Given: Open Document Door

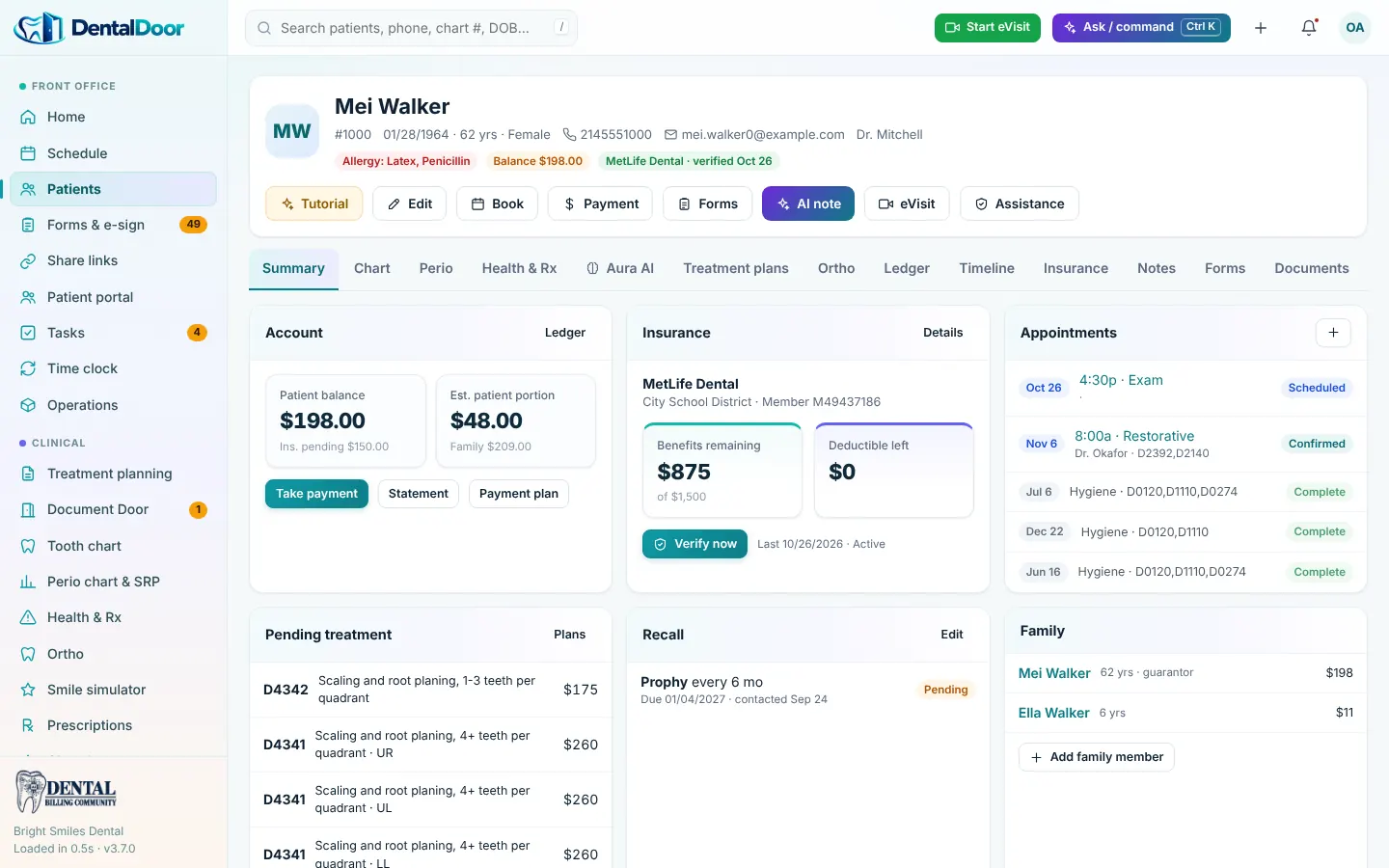Looking at the screenshot, I should pos(113,509).
